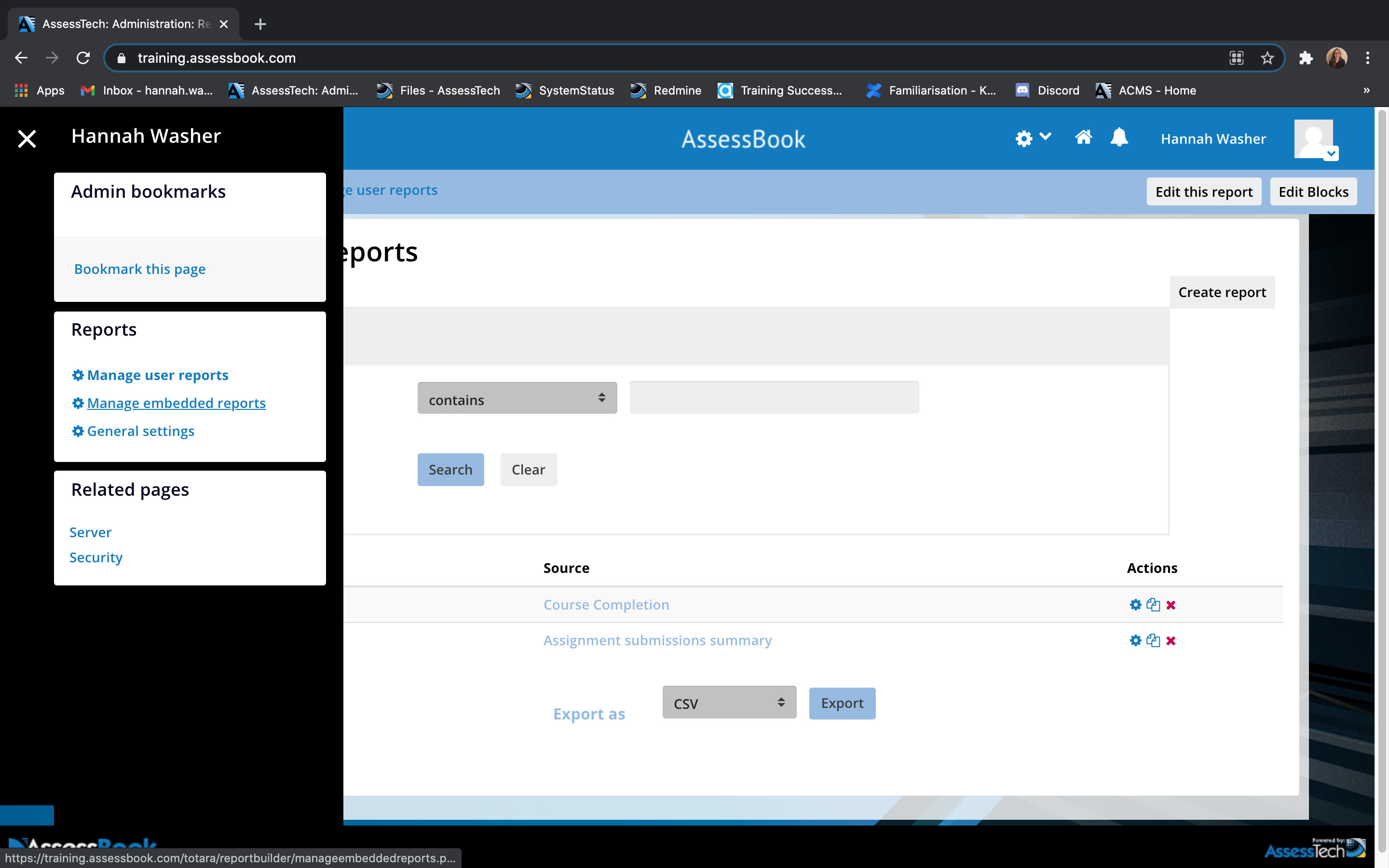The image size is (1389, 868).
Task: Click the AssessBook site title
Action: tap(743, 139)
